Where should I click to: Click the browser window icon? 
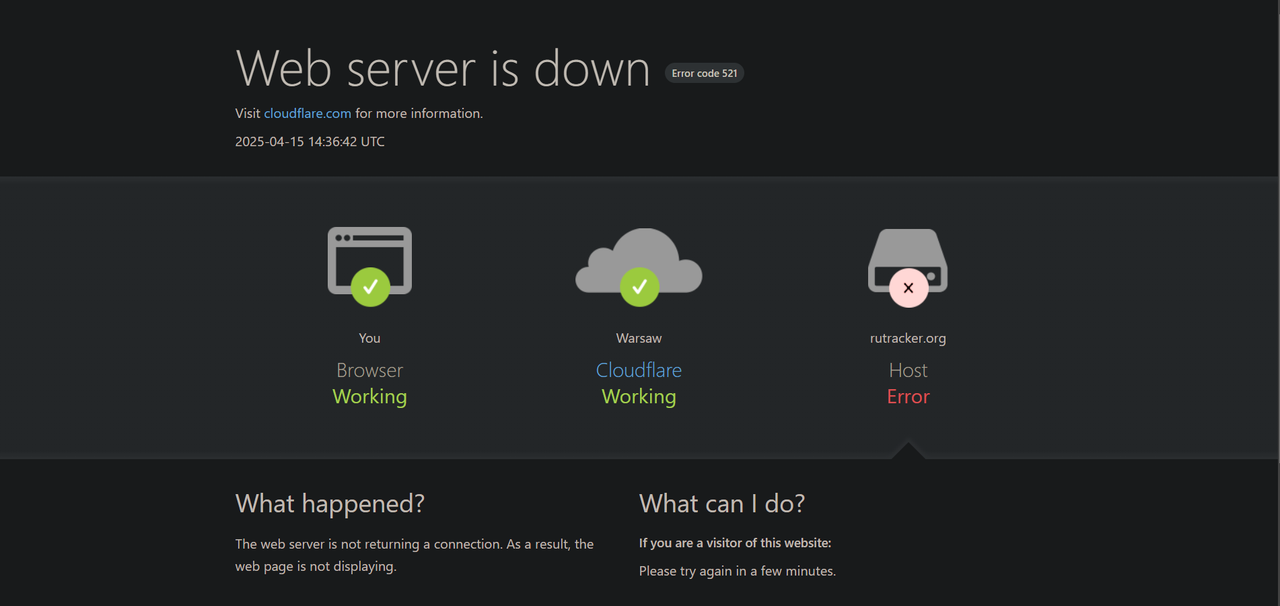click(x=370, y=261)
